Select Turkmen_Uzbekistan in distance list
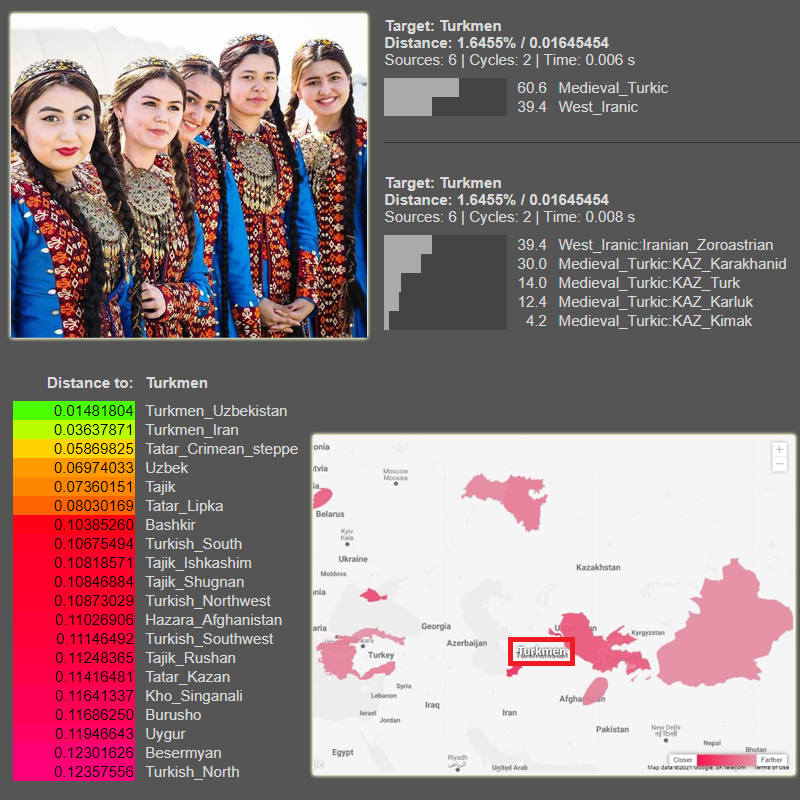 (216, 411)
